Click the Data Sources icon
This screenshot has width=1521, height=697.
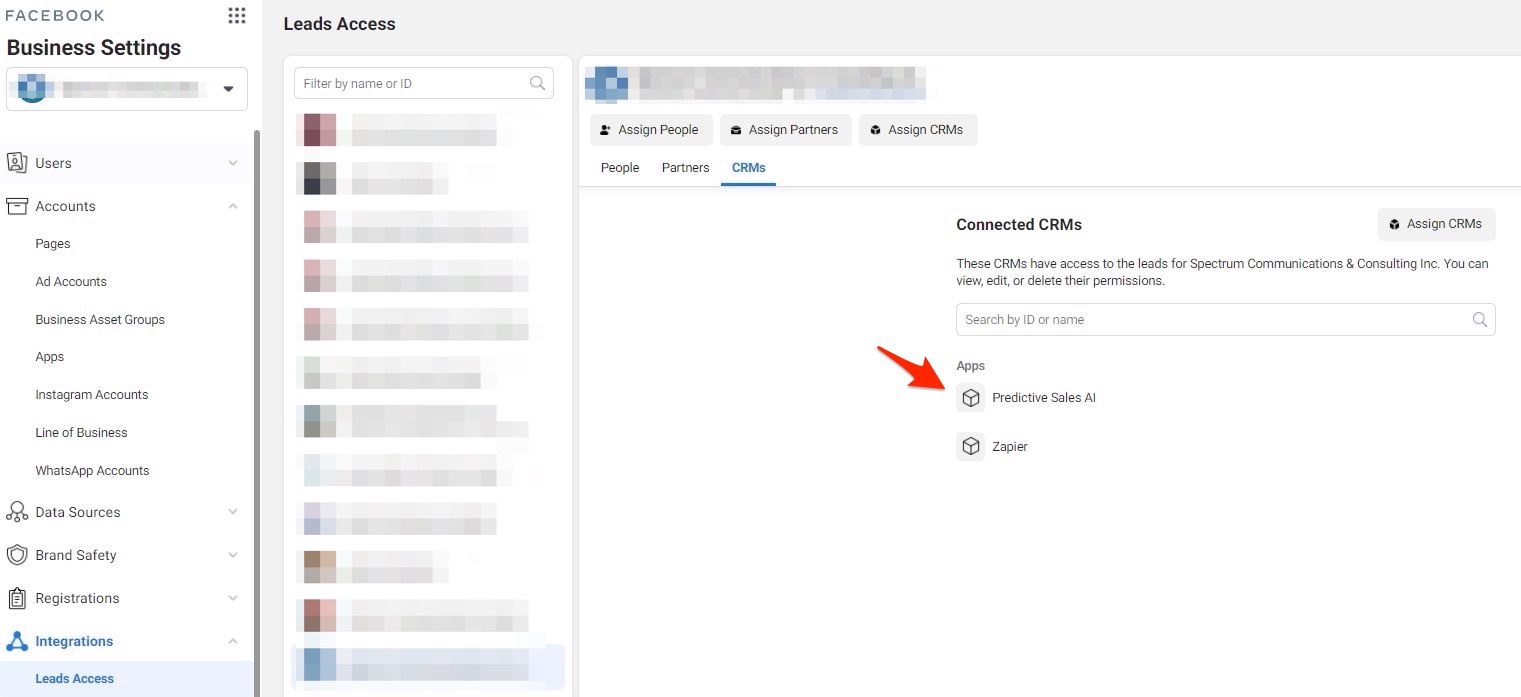pyautogui.click(x=17, y=512)
